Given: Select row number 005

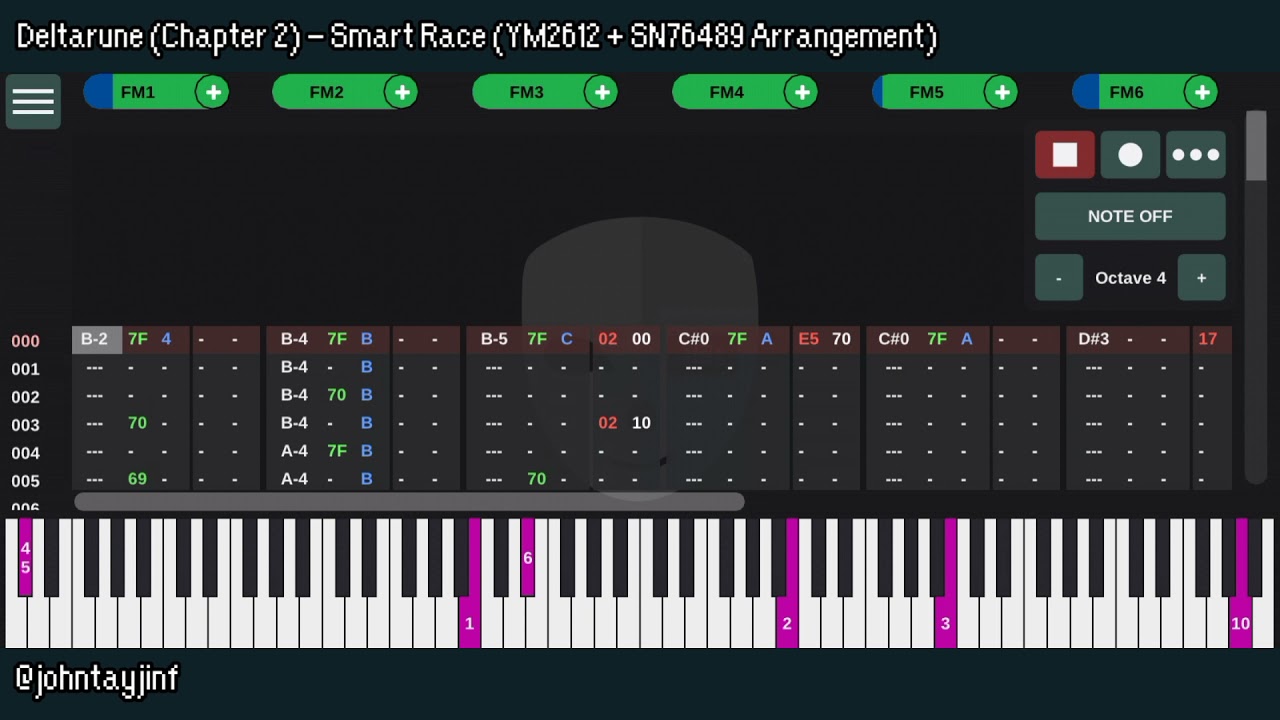Looking at the screenshot, I should click(26, 481).
